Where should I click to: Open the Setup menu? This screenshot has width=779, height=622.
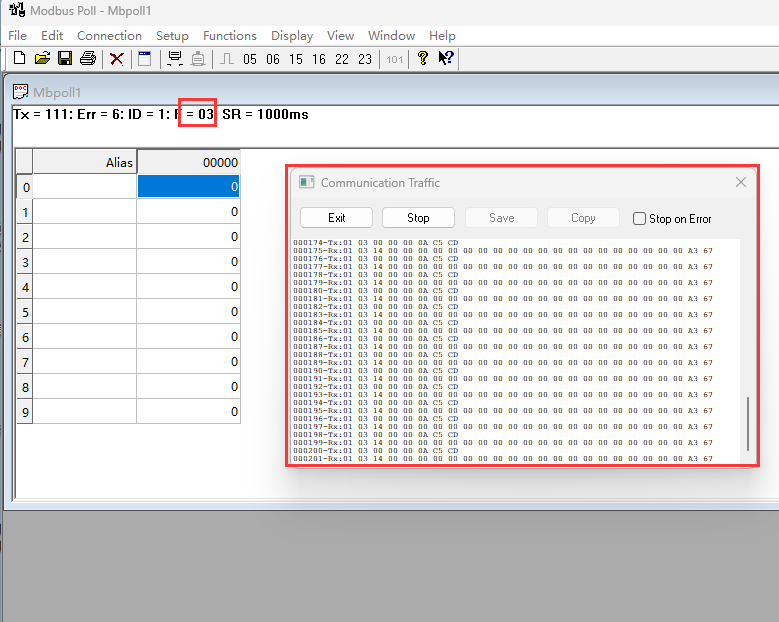[172, 36]
